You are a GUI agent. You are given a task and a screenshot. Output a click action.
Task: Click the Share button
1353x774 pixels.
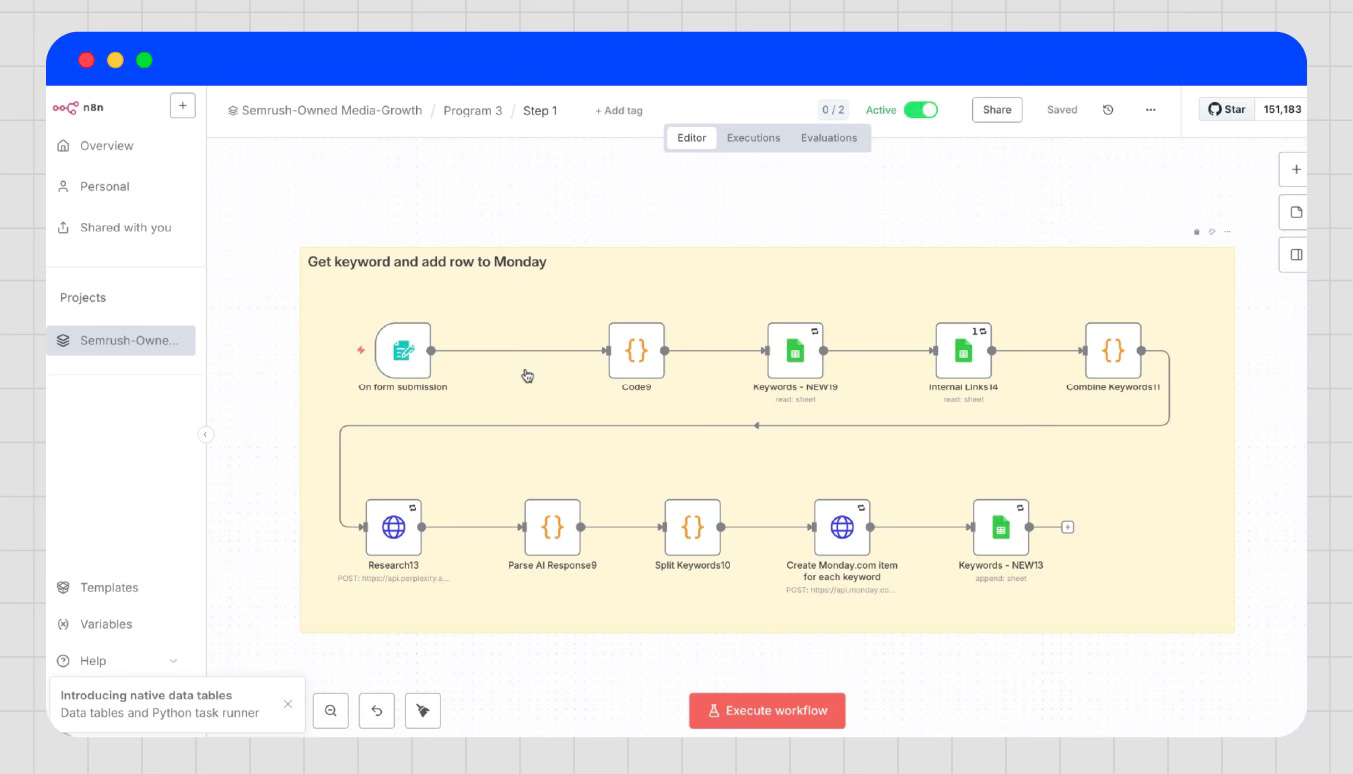tap(997, 110)
